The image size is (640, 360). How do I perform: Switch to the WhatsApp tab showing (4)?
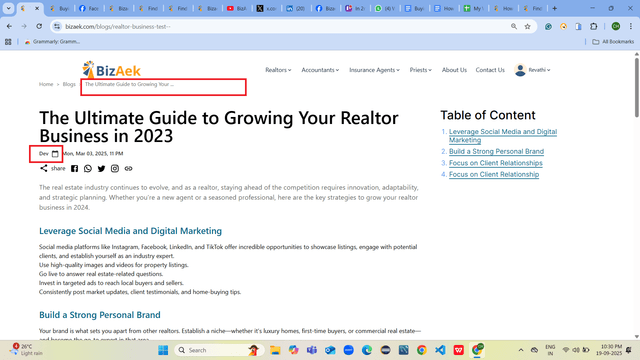[x=384, y=8]
